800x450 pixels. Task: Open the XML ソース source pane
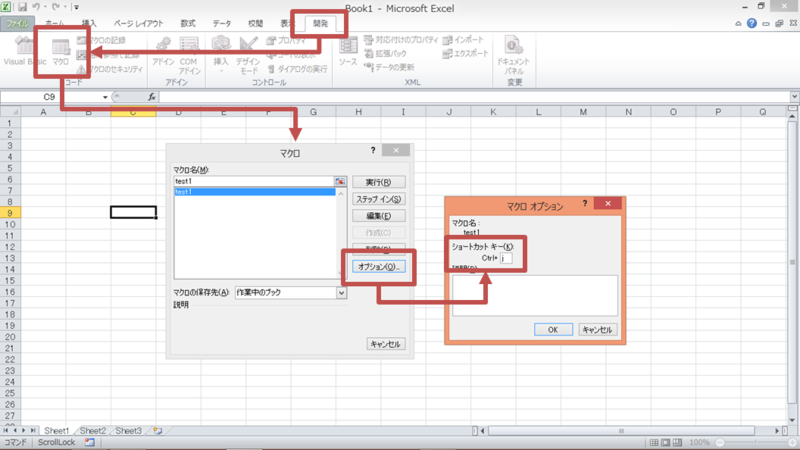348,51
